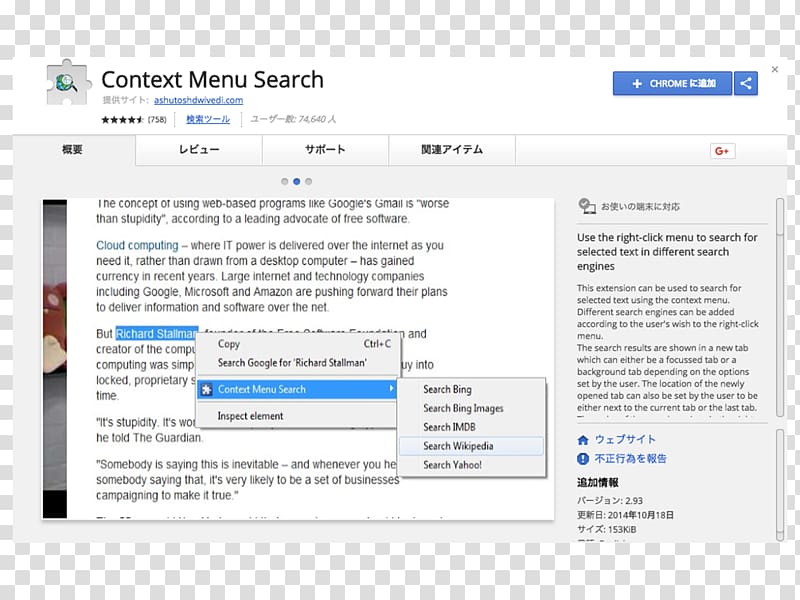Image resolution: width=800 pixels, height=600 pixels.
Task: Close the extension details dialog
Action: pyautogui.click(x=774, y=69)
